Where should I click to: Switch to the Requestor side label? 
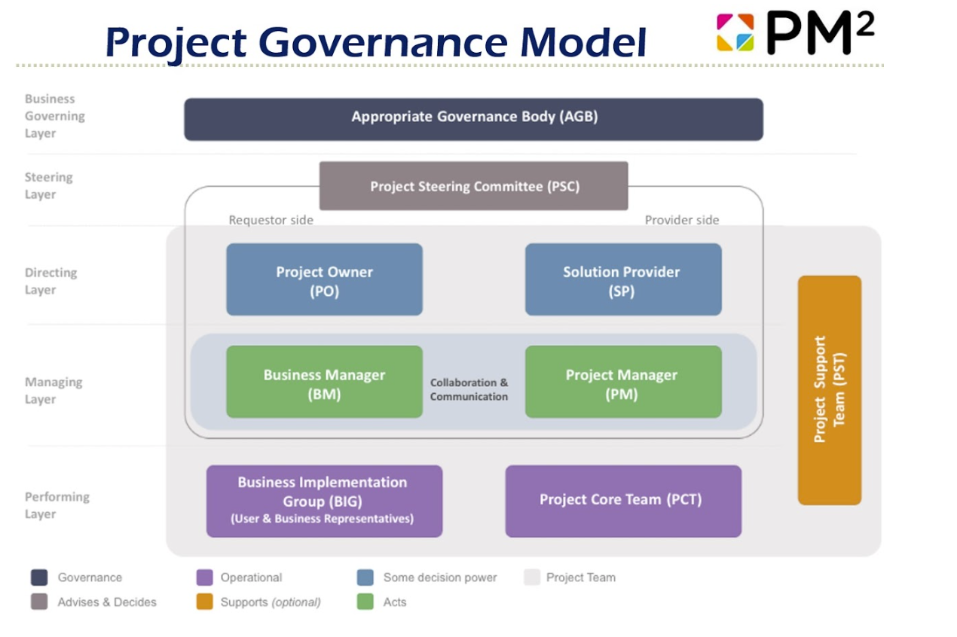(270, 220)
